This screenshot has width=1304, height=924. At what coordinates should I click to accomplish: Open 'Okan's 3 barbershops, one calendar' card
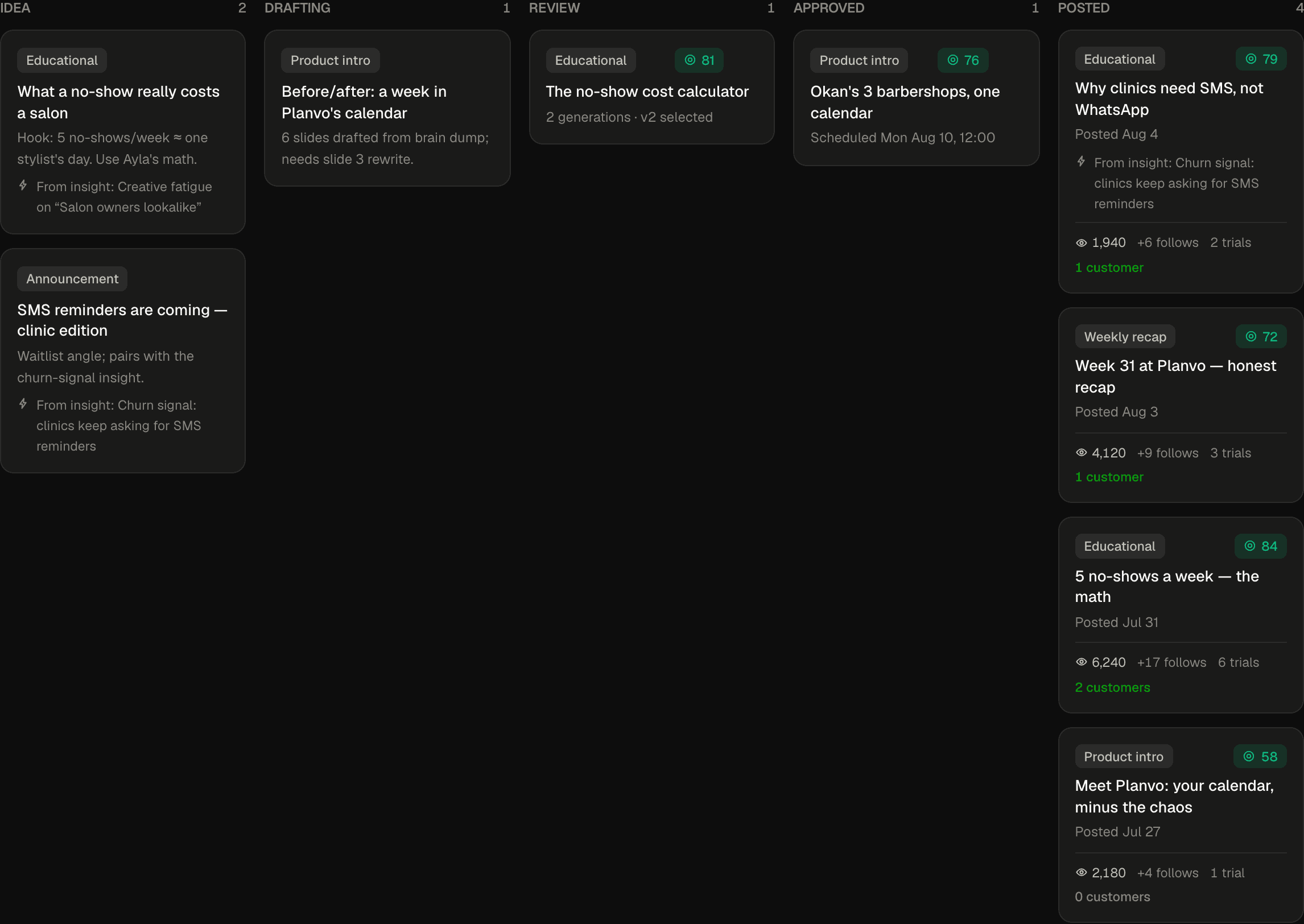tap(917, 98)
